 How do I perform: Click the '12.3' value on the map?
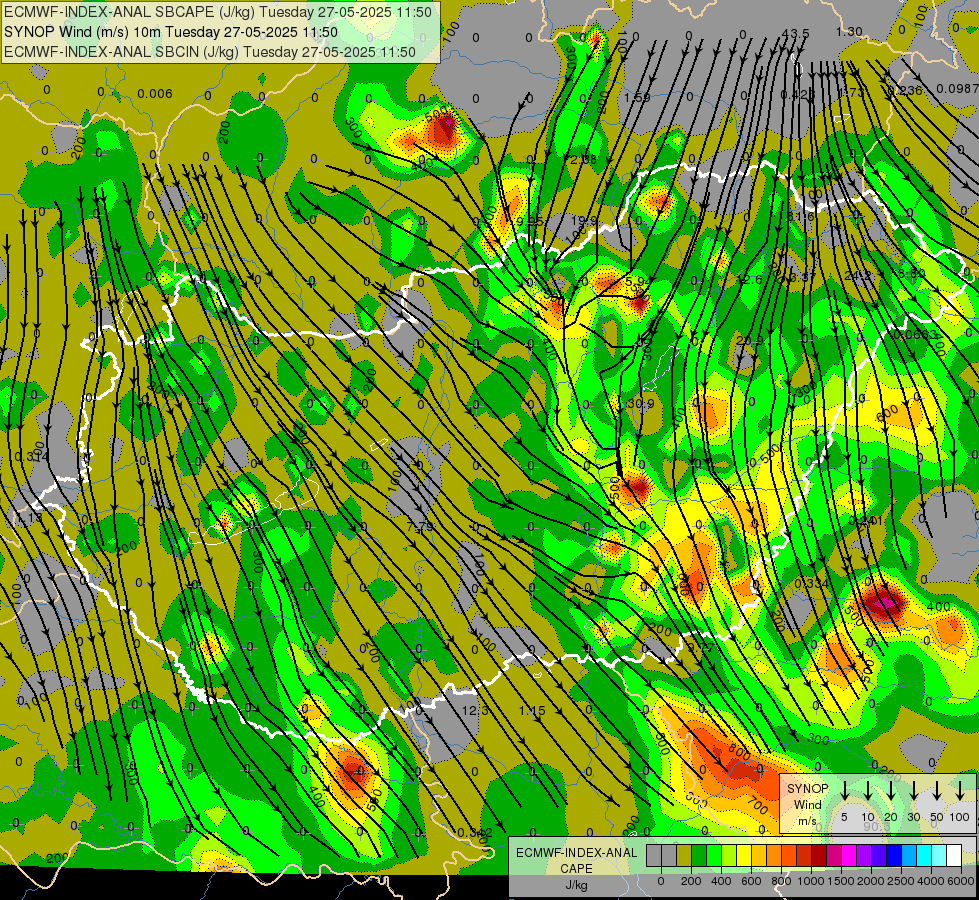[x=475, y=711]
